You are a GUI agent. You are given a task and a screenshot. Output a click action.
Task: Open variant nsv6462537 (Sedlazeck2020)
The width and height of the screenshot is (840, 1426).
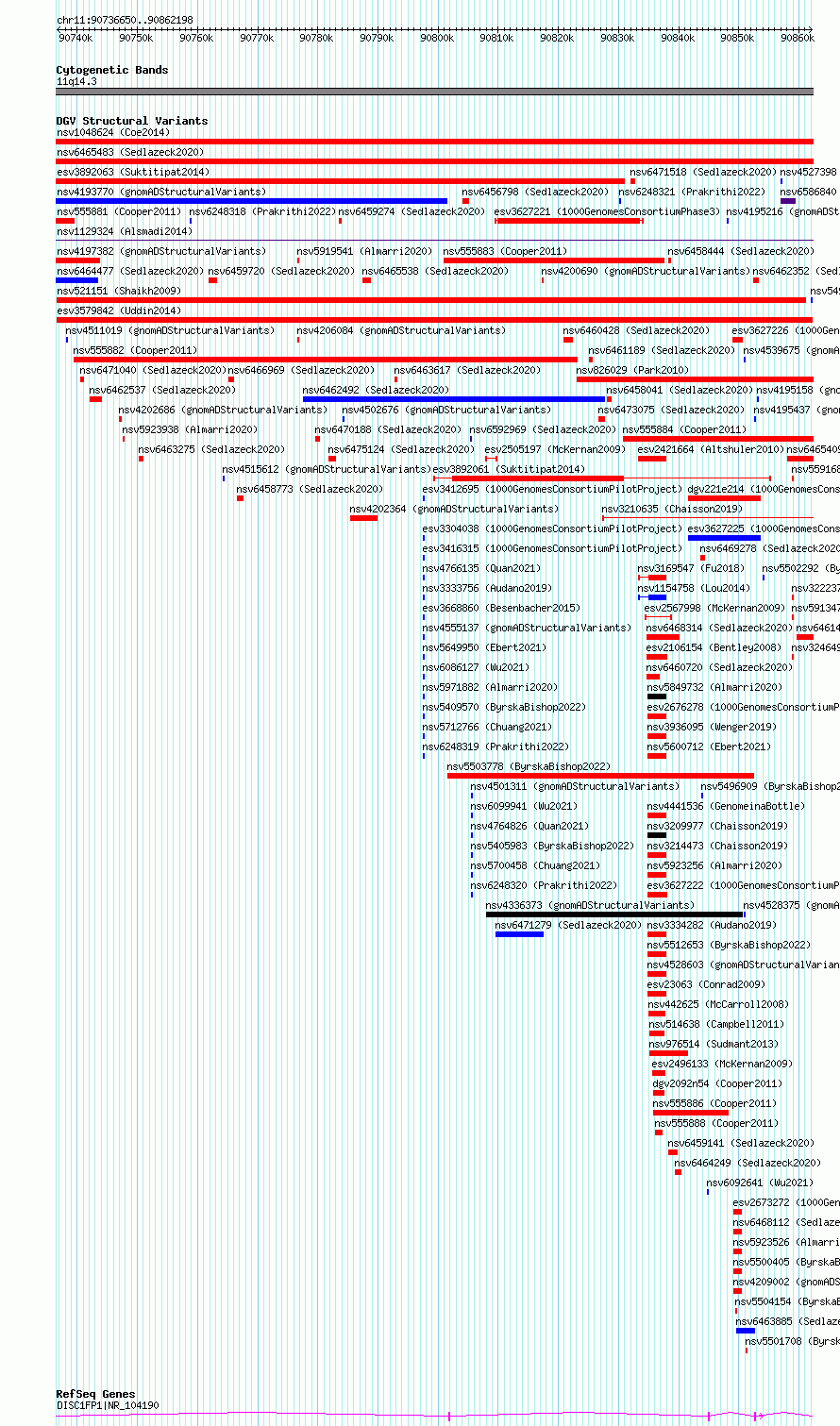[x=162, y=390]
